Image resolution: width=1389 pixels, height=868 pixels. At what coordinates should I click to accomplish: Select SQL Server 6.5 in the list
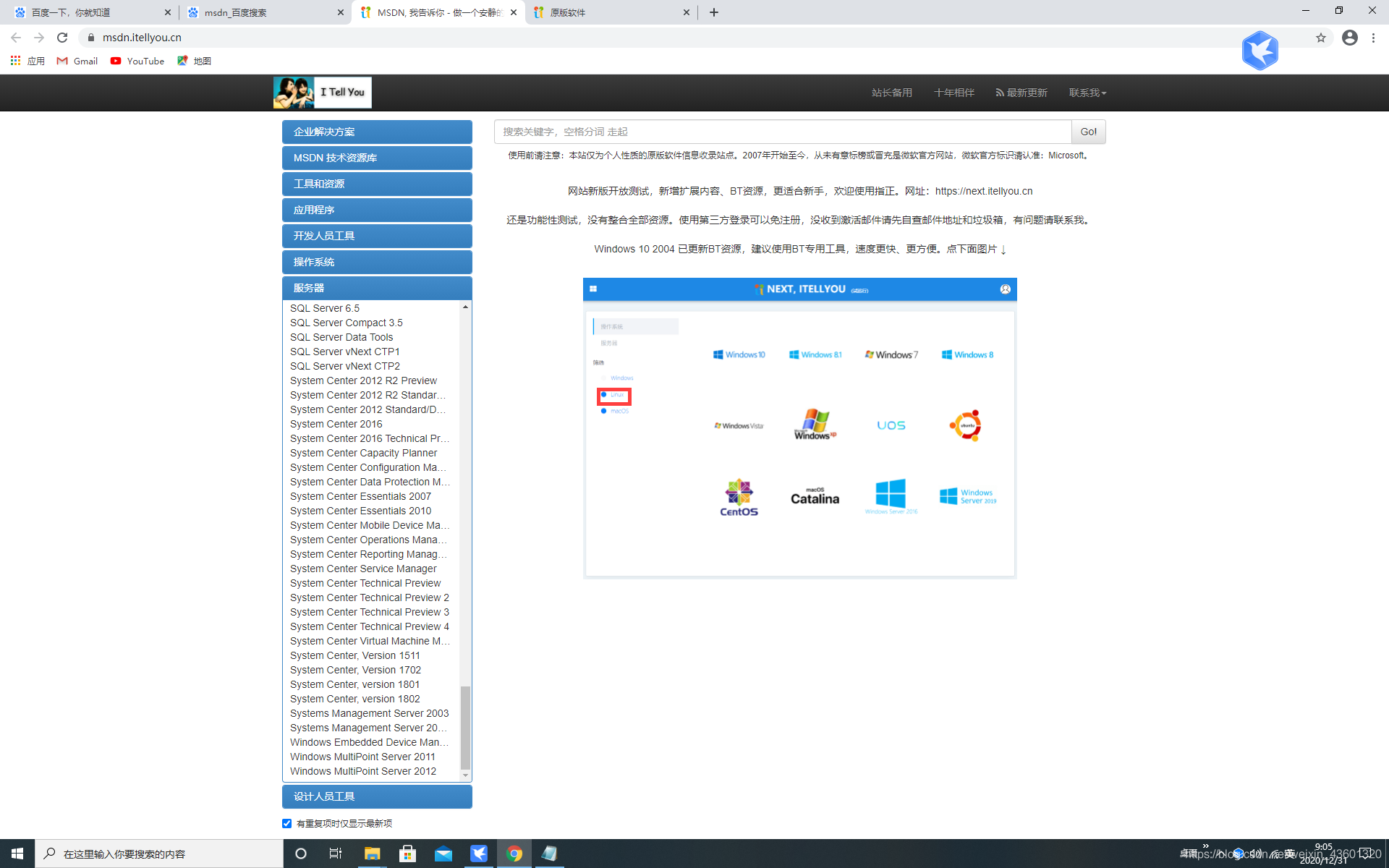325,308
